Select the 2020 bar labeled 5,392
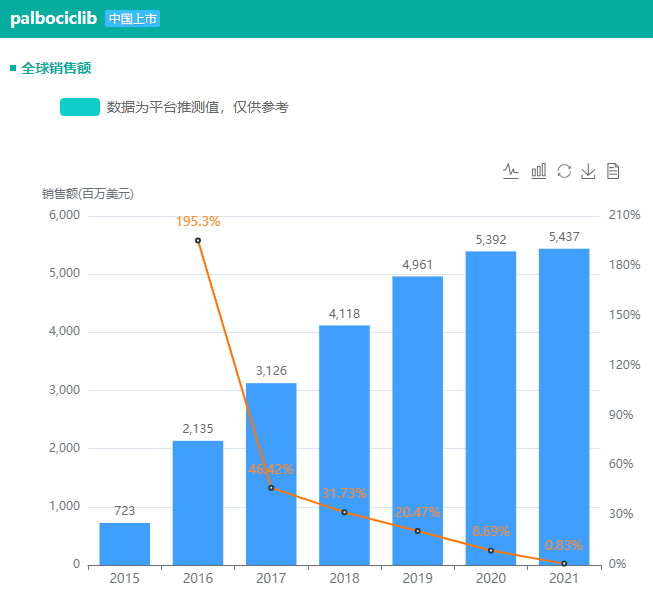This screenshot has width=653, height=604. (x=490, y=407)
